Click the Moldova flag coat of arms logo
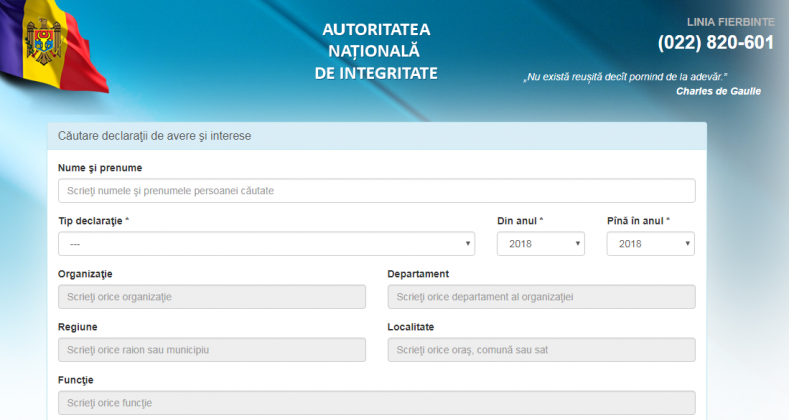789x420 pixels. point(43,42)
